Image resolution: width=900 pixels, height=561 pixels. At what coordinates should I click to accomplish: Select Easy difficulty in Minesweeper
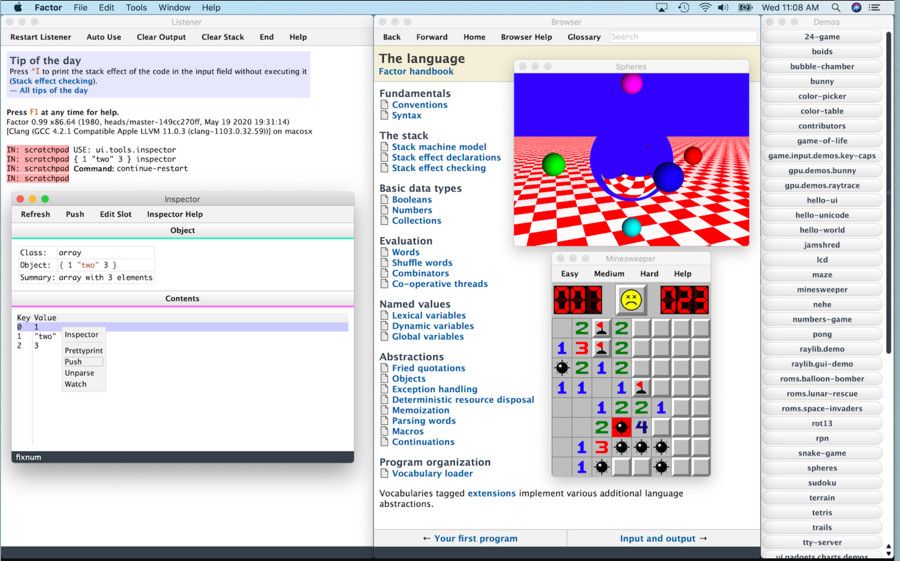click(x=569, y=274)
